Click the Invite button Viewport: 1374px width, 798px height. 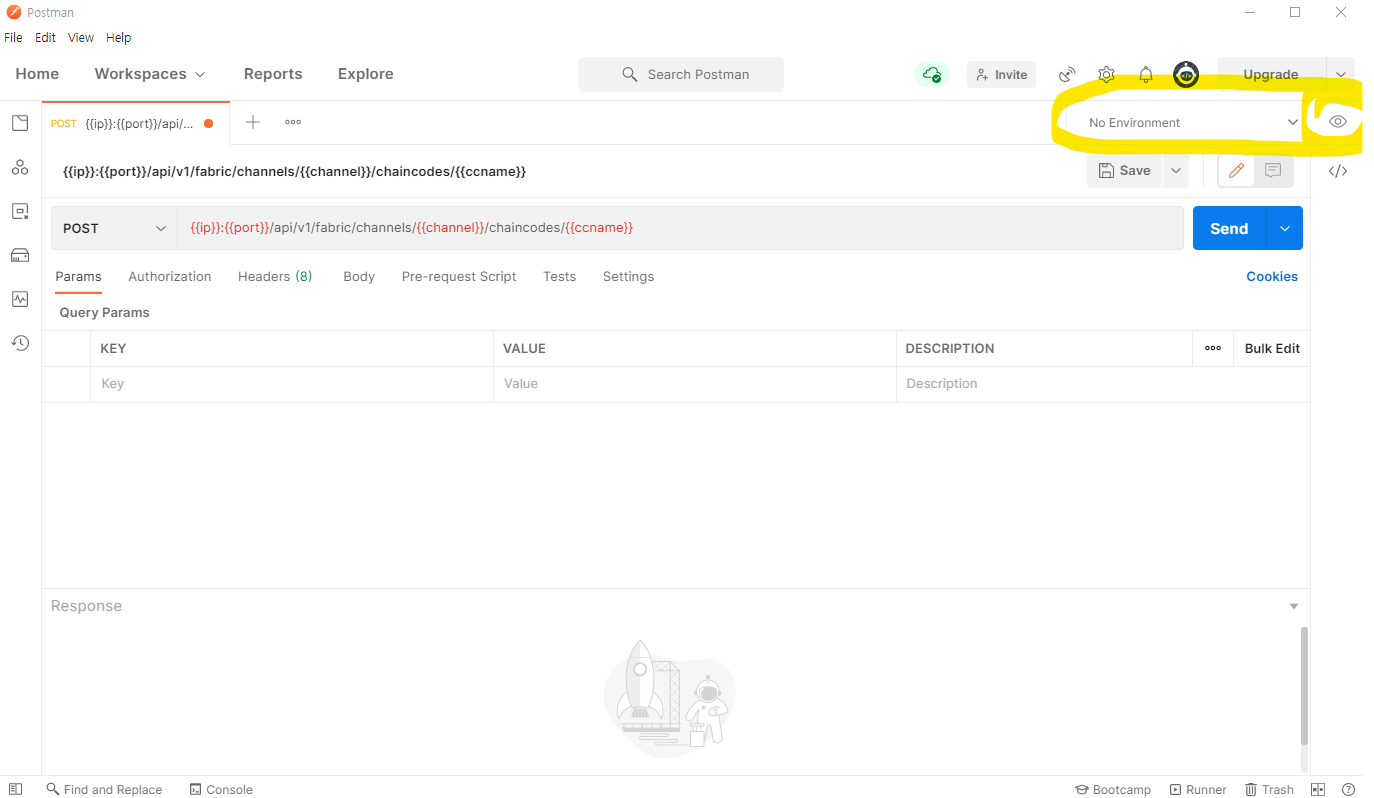click(1002, 74)
